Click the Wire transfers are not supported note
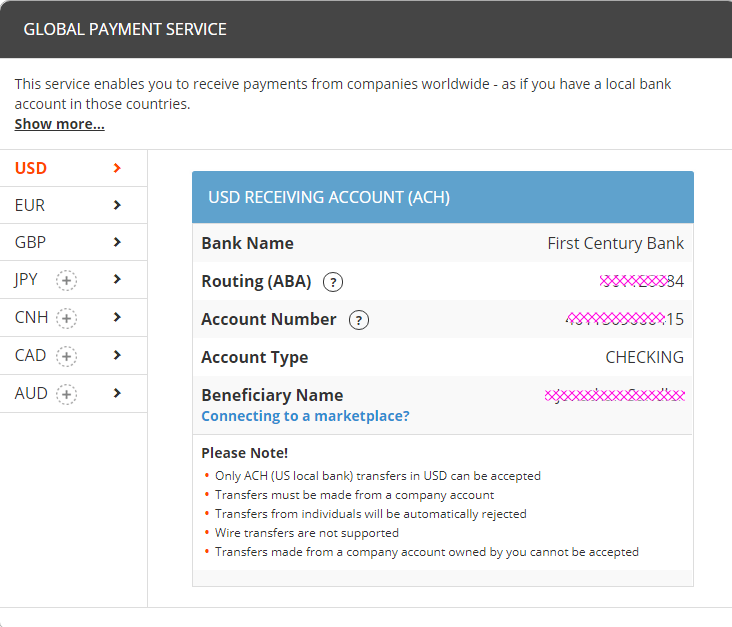Screen dimensions: 732x627 coord(307,533)
